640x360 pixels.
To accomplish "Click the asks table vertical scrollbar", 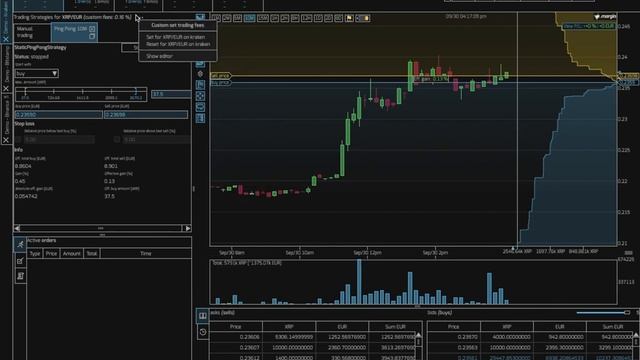I will point(418,346).
